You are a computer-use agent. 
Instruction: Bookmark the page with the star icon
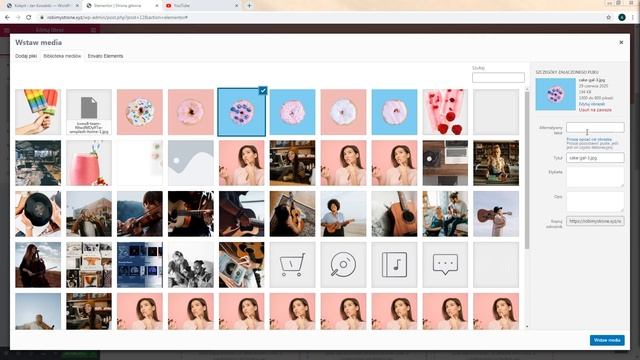click(609, 18)
